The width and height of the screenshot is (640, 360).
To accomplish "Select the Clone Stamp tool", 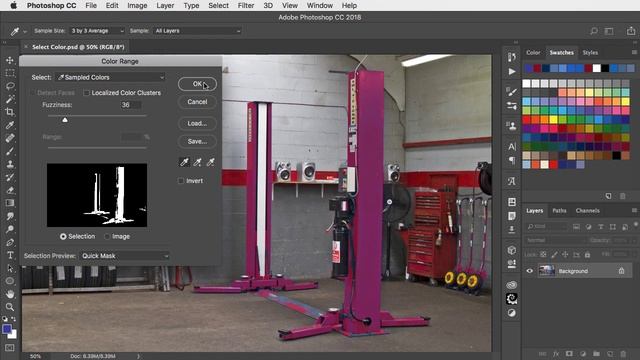I will [x=10, y=164].
